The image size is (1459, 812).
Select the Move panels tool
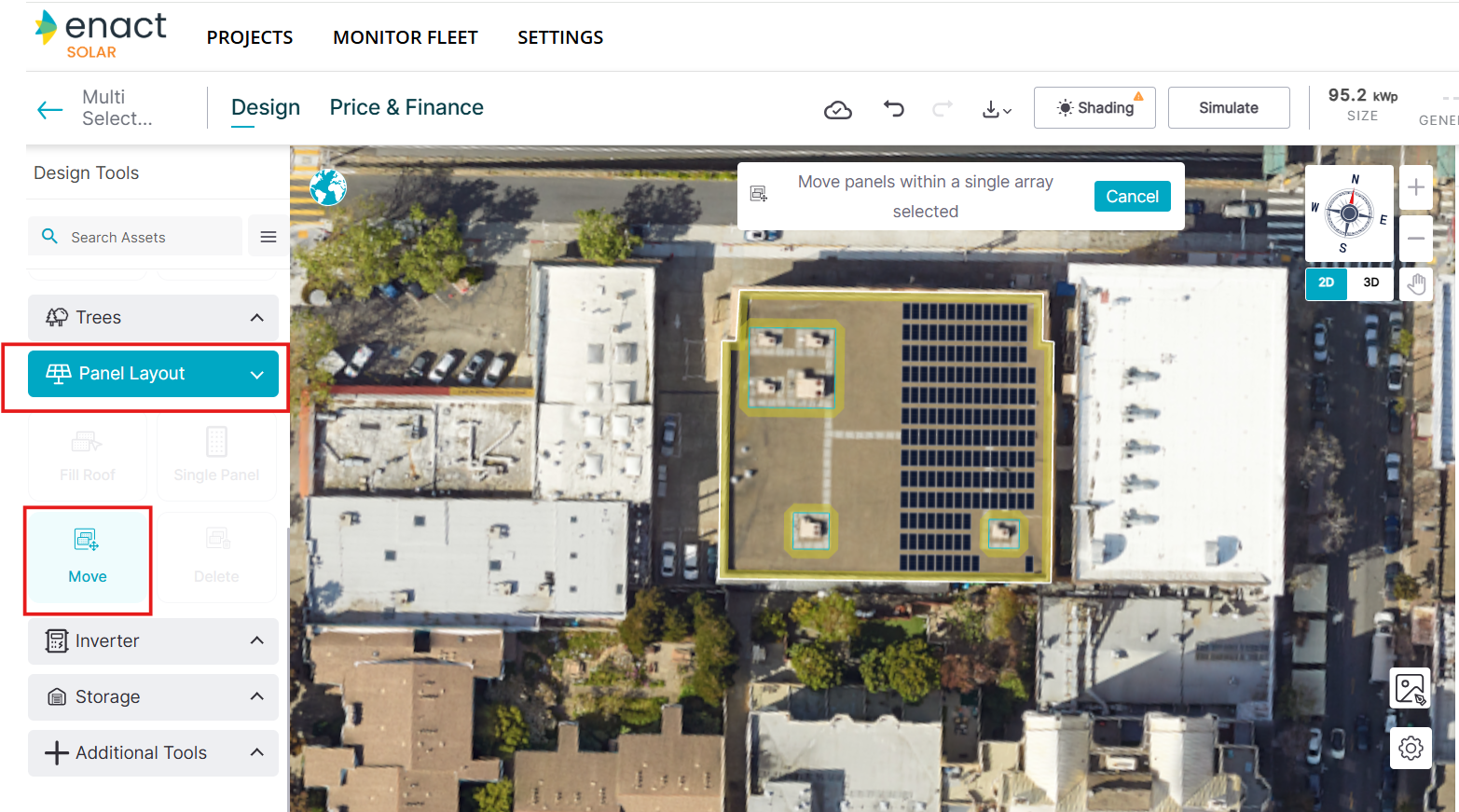pos(88,557)
